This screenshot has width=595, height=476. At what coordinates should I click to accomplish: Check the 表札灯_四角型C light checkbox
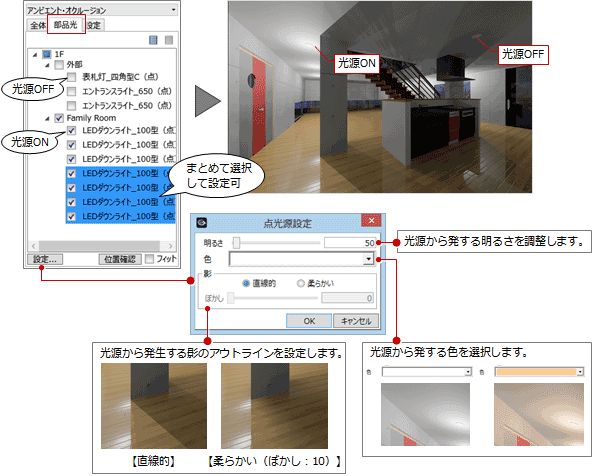click(71, 77)
